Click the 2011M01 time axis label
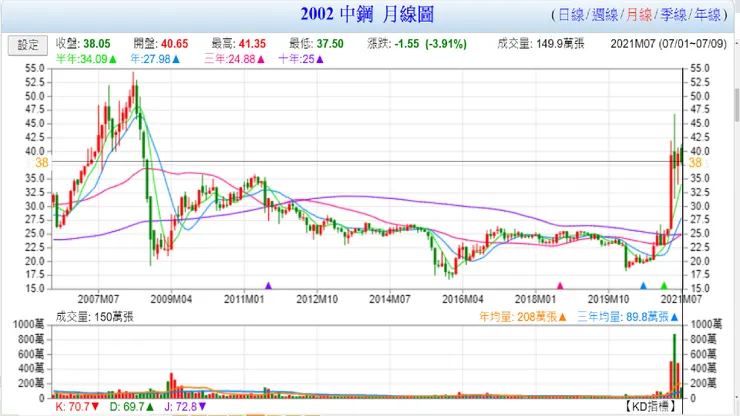 [244, 299]
